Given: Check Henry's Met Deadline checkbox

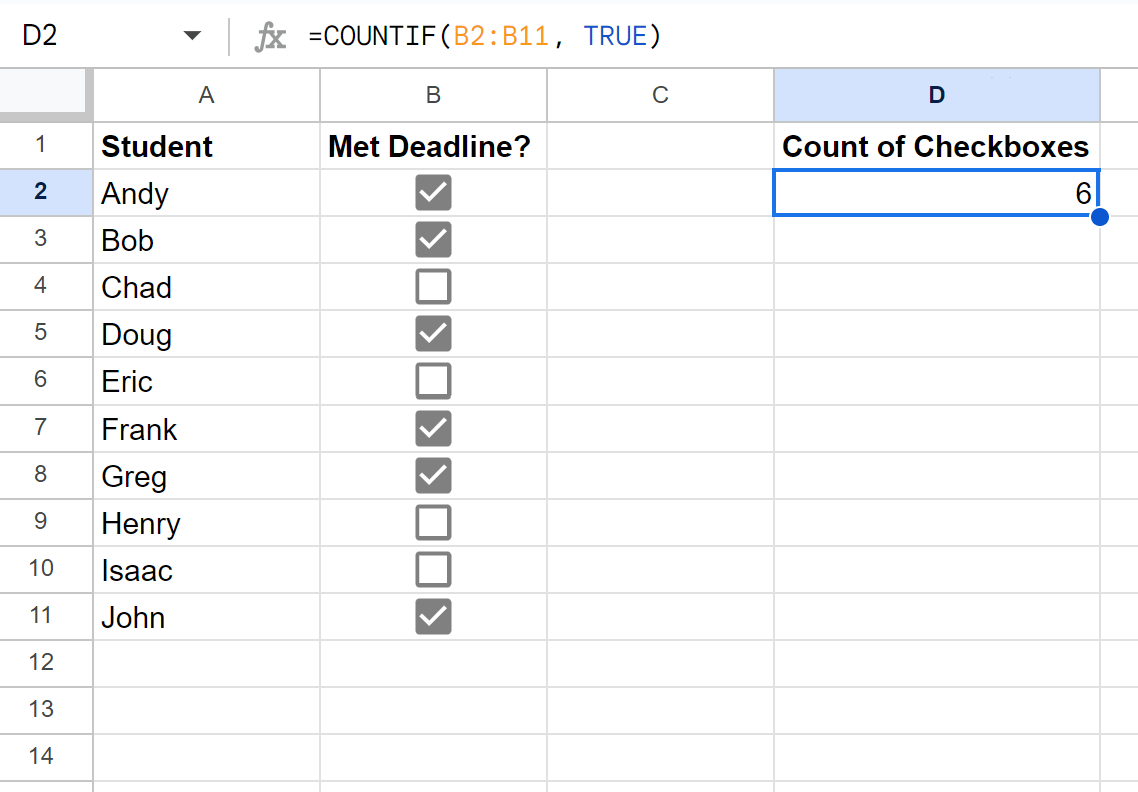Looking at the screenshot, I should point(432,522).
